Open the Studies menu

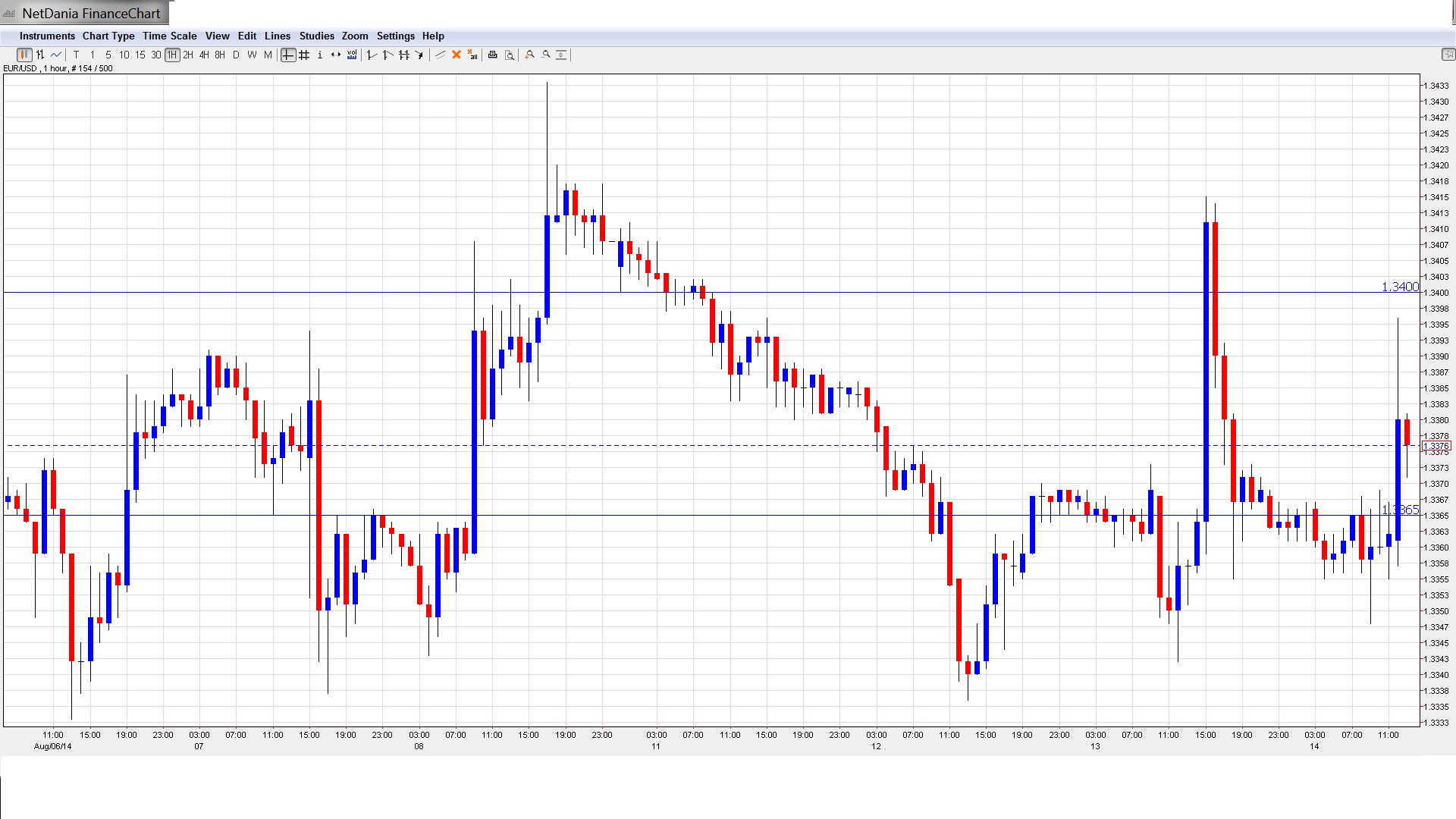(x=317, y=36)
